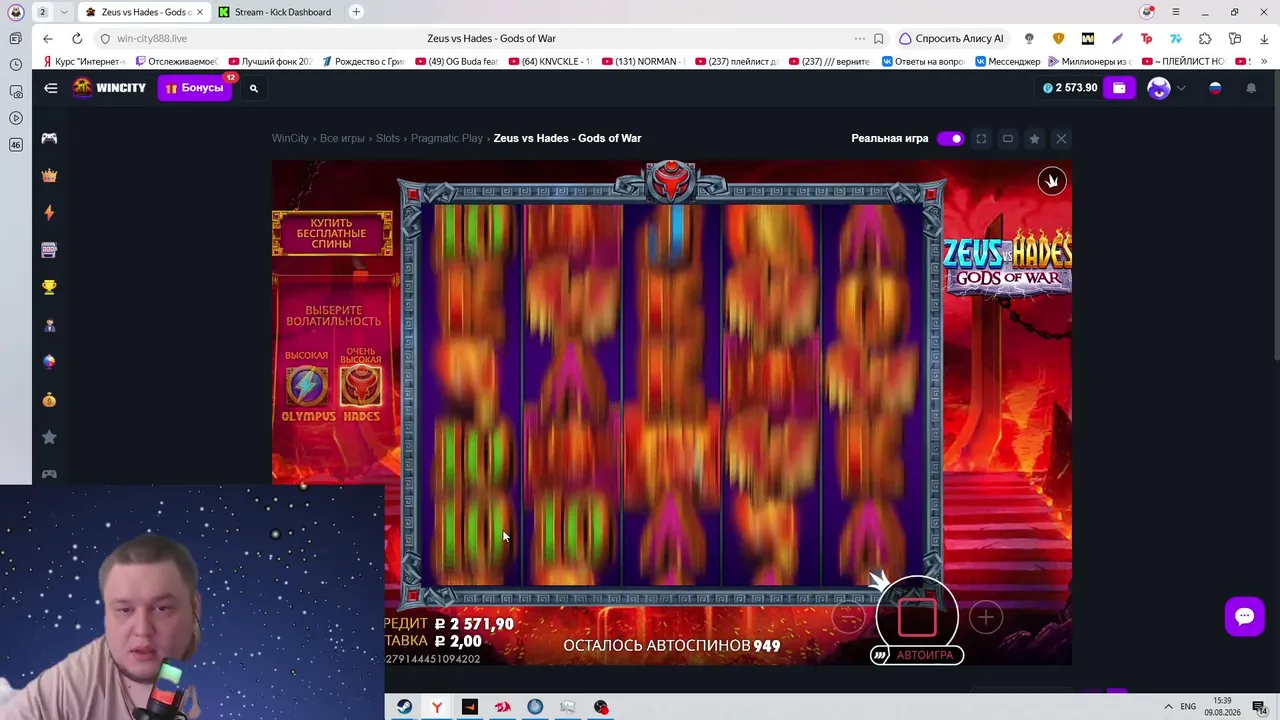Image resolution: width=1280 pixels, height=720 pixels.
Task: Open Лучший фонк bookmark
Action: (270, 62)
